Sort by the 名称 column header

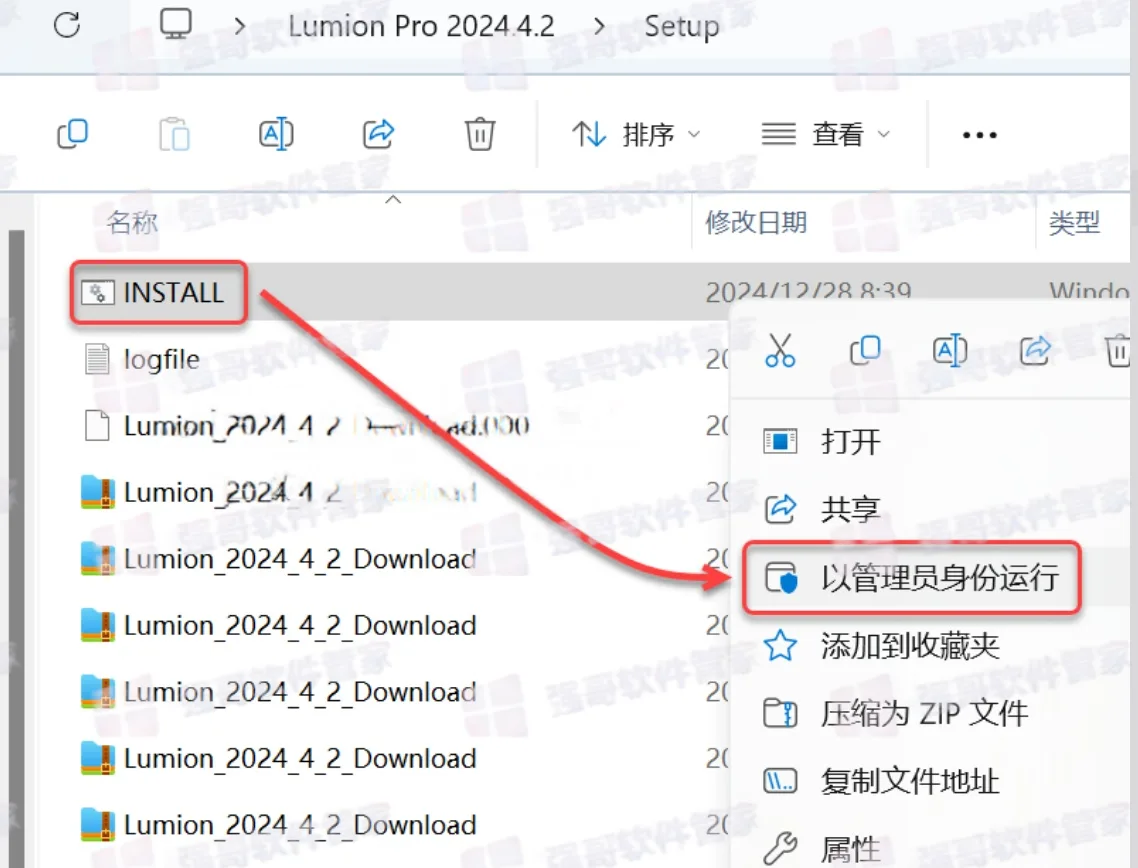(131, 222)
